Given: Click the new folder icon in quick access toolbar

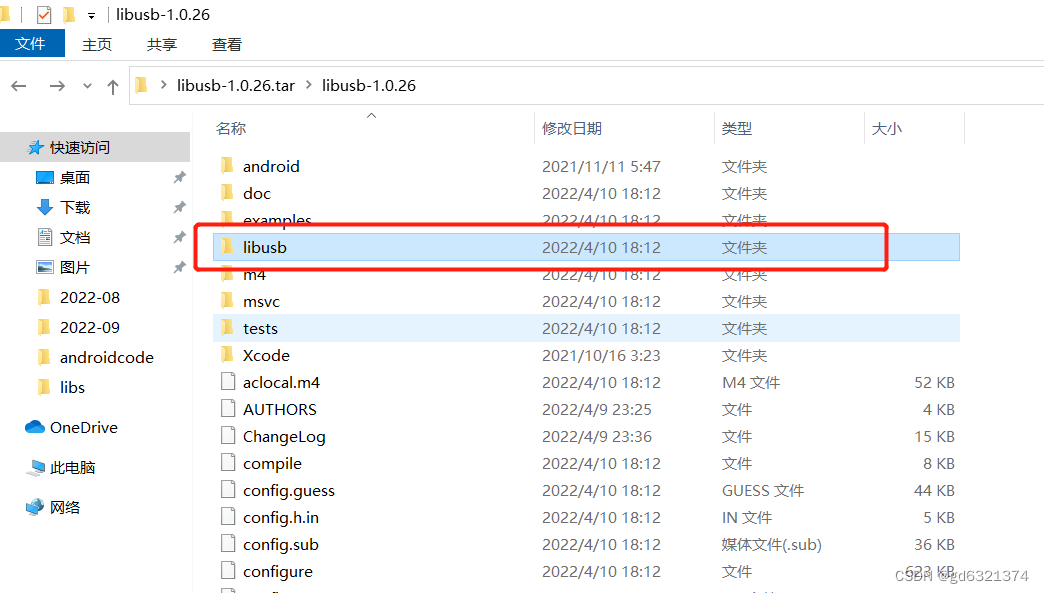Looking at the screenshot, I should click(x=69, y=14).
